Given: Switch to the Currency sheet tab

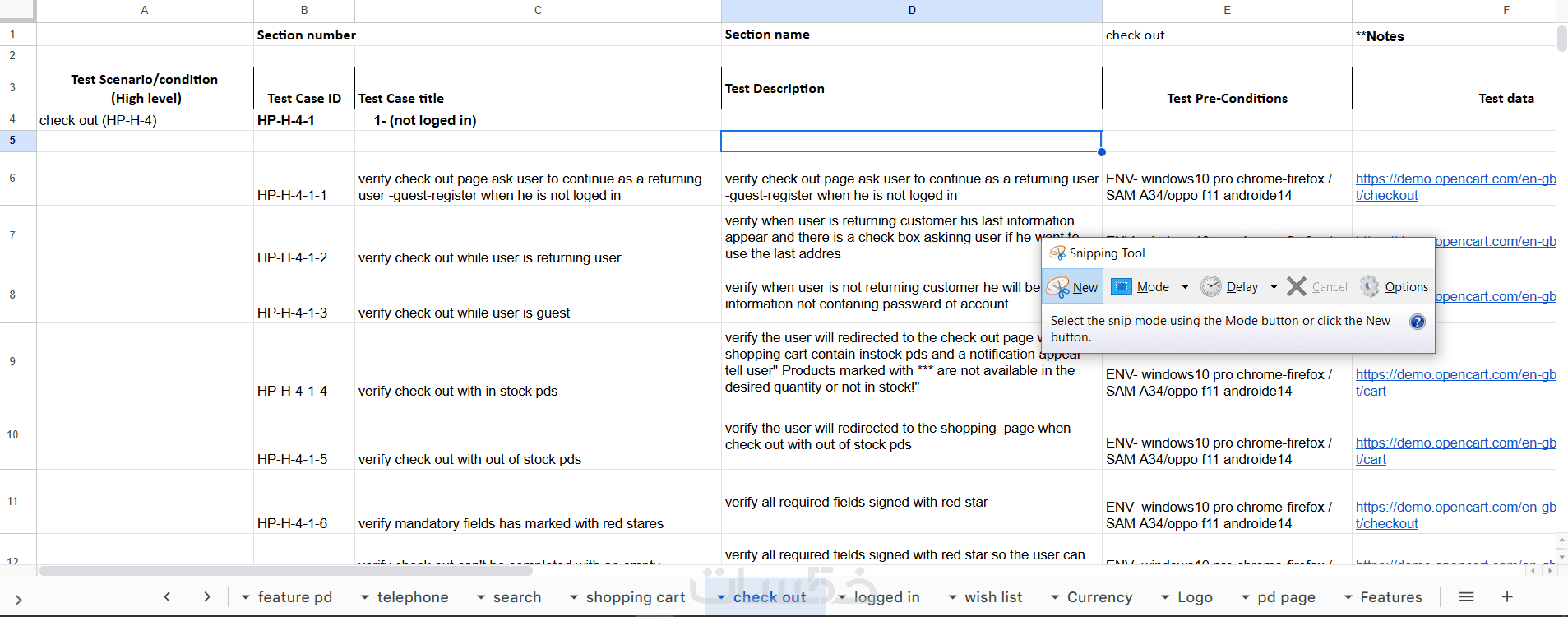Looking at the screenshot, I should (1099, 597).
